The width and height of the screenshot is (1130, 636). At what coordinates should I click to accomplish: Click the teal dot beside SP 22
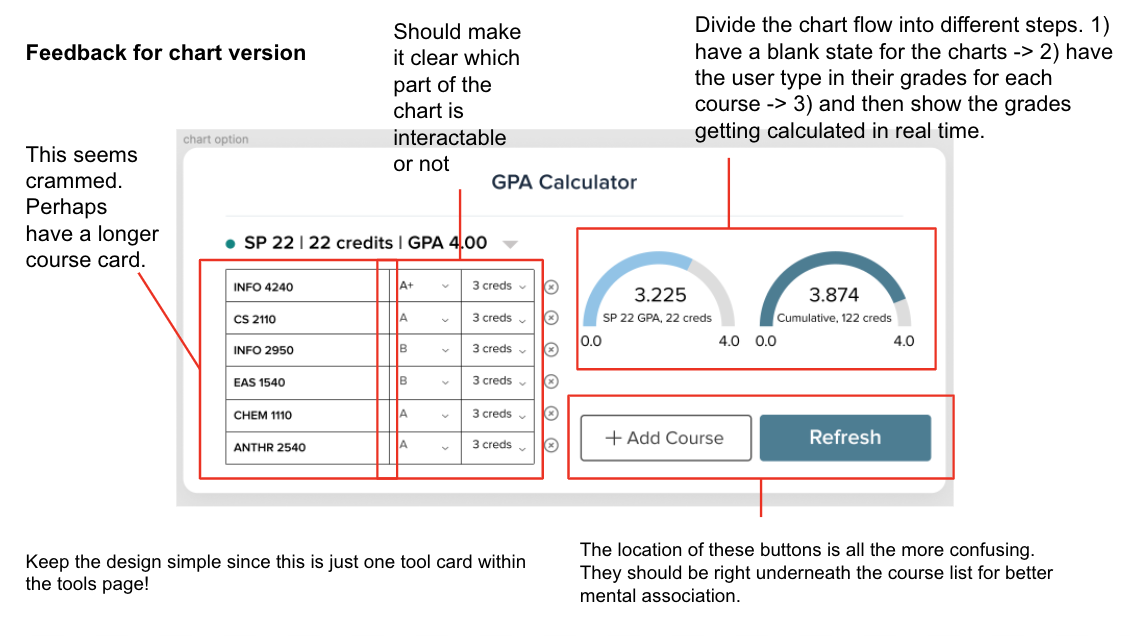[231, 243]
